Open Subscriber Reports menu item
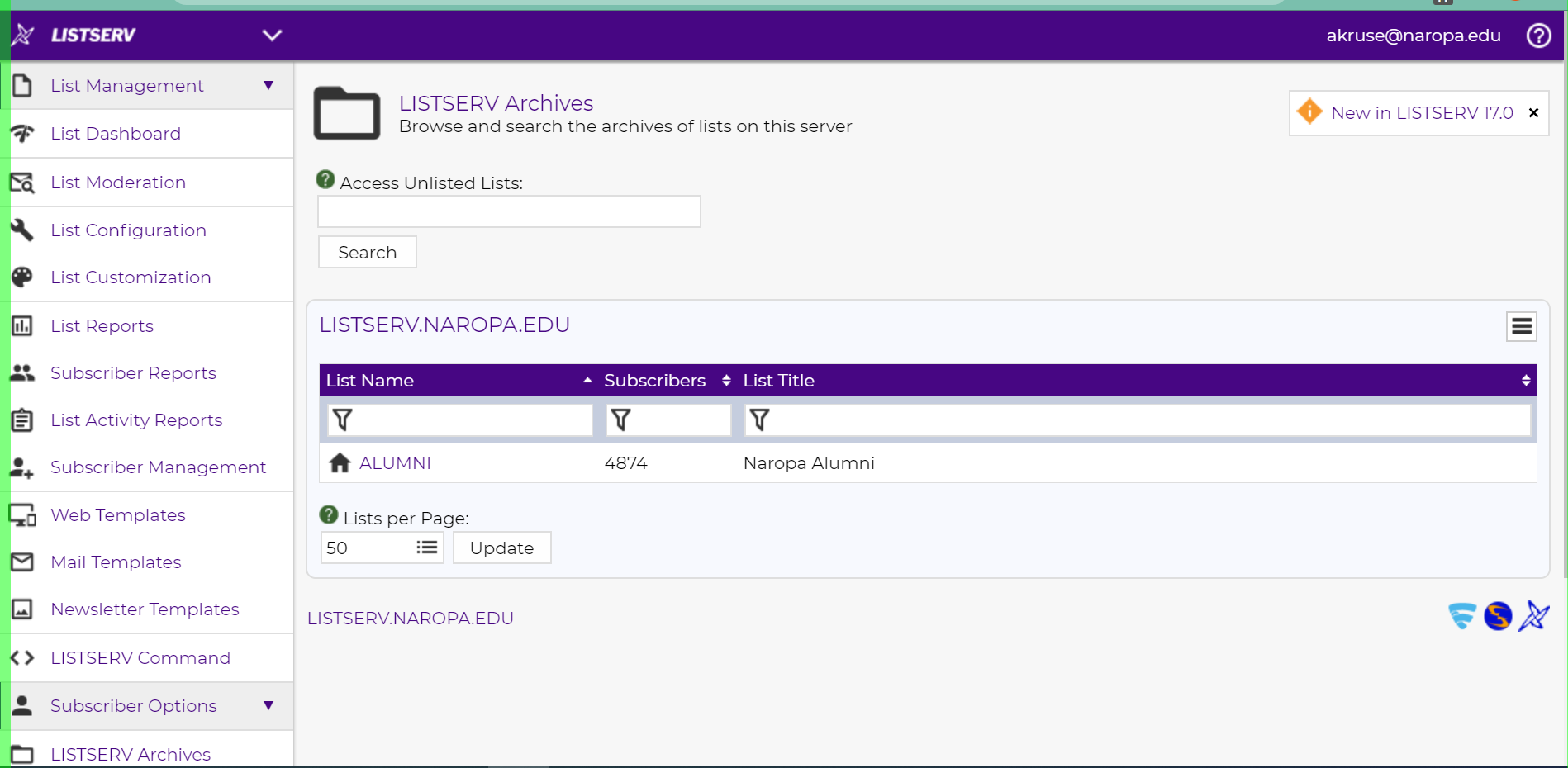The width and height of the screenshot is (1568, 768). [133, 373]
